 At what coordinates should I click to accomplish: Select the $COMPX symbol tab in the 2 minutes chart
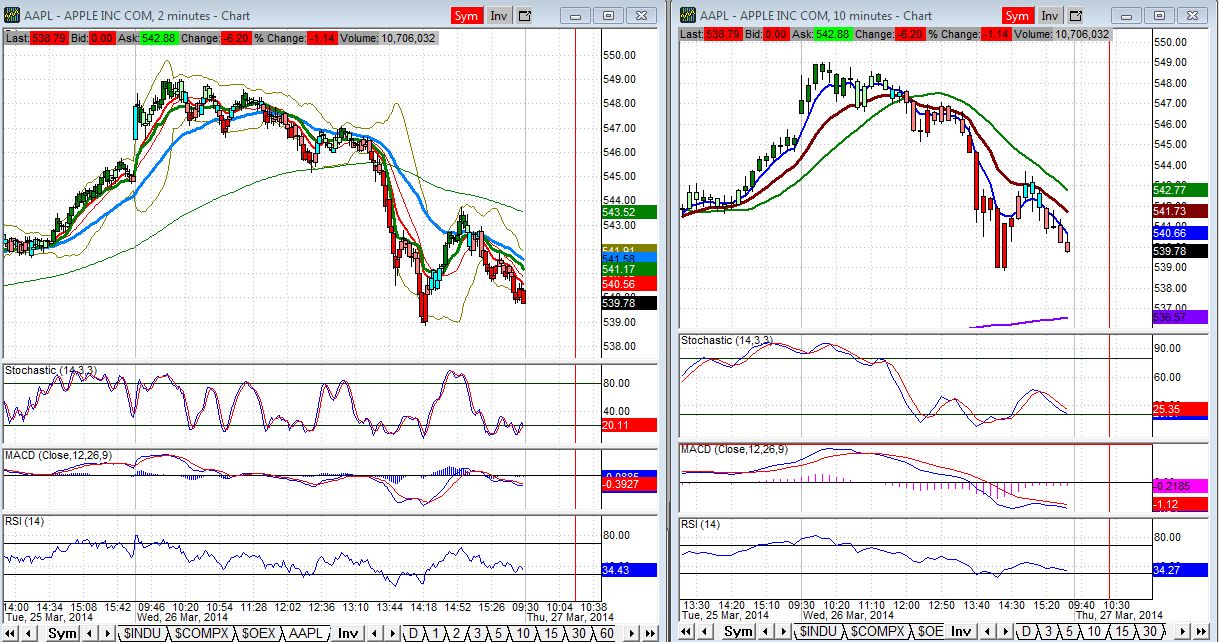201,633
